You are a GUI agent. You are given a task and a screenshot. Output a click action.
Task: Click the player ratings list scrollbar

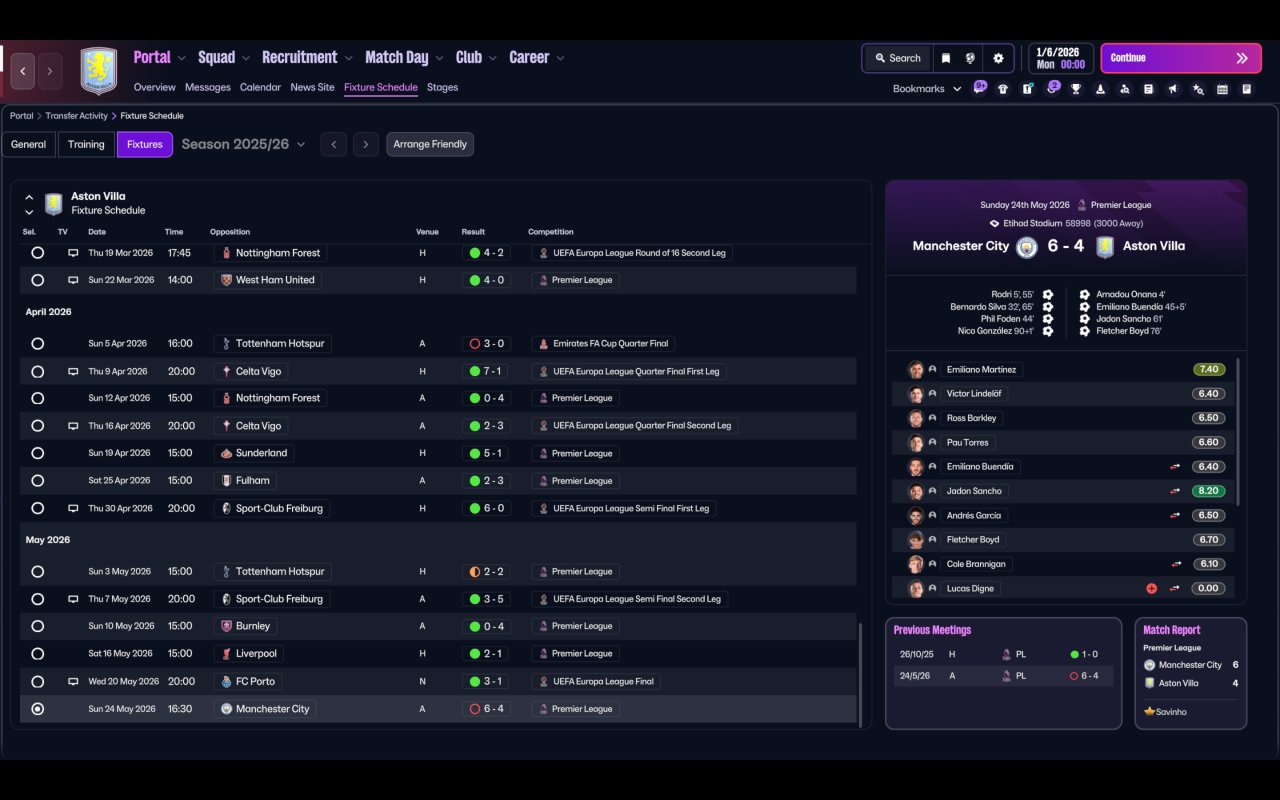1239,432
